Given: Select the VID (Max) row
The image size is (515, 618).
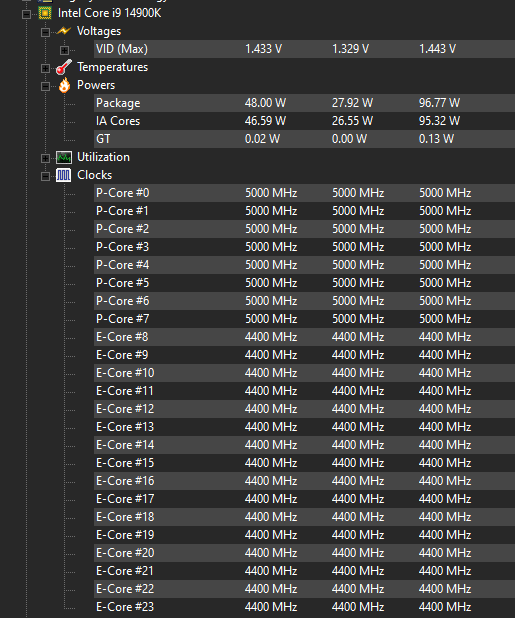Looking at the screenshot, I should pyautogui.click(x=305, y=49).
